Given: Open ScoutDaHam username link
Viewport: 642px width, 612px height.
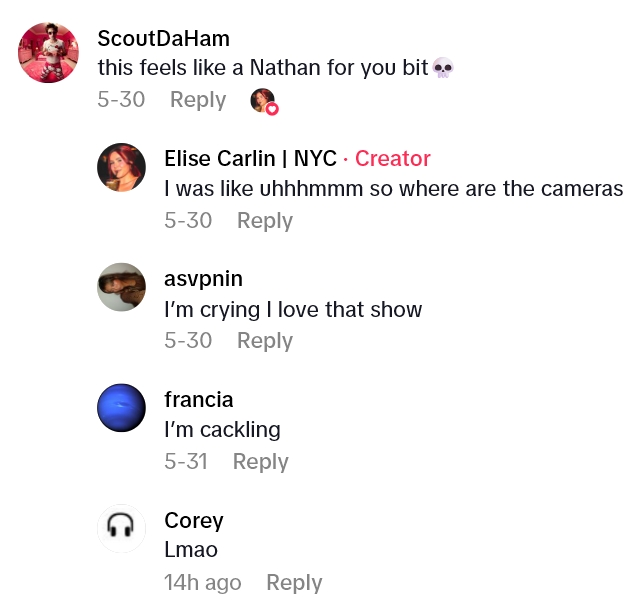Looking at the screenshot, I should tap(163, 39).
